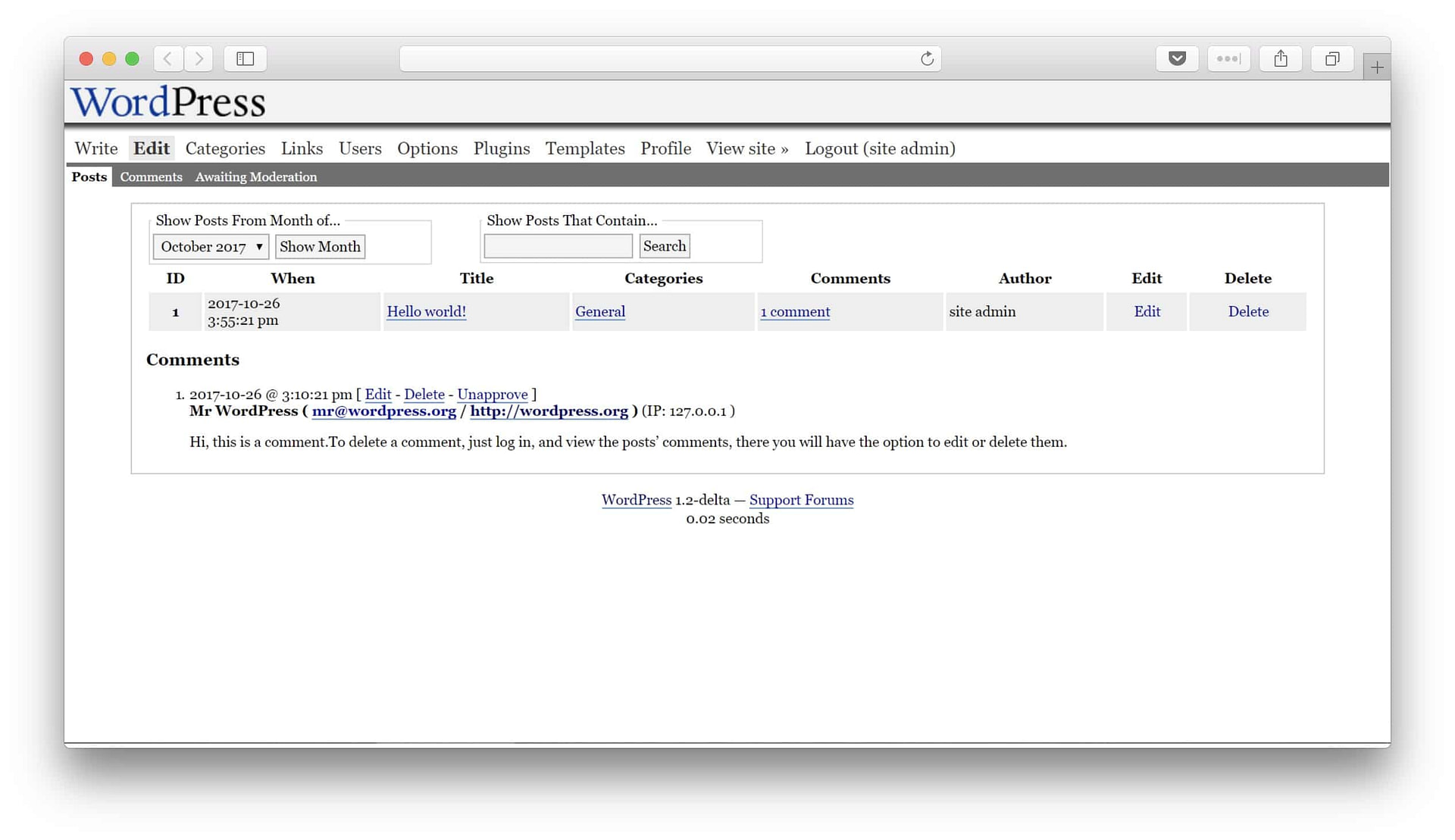Click the browser address bar

(670, 58)
